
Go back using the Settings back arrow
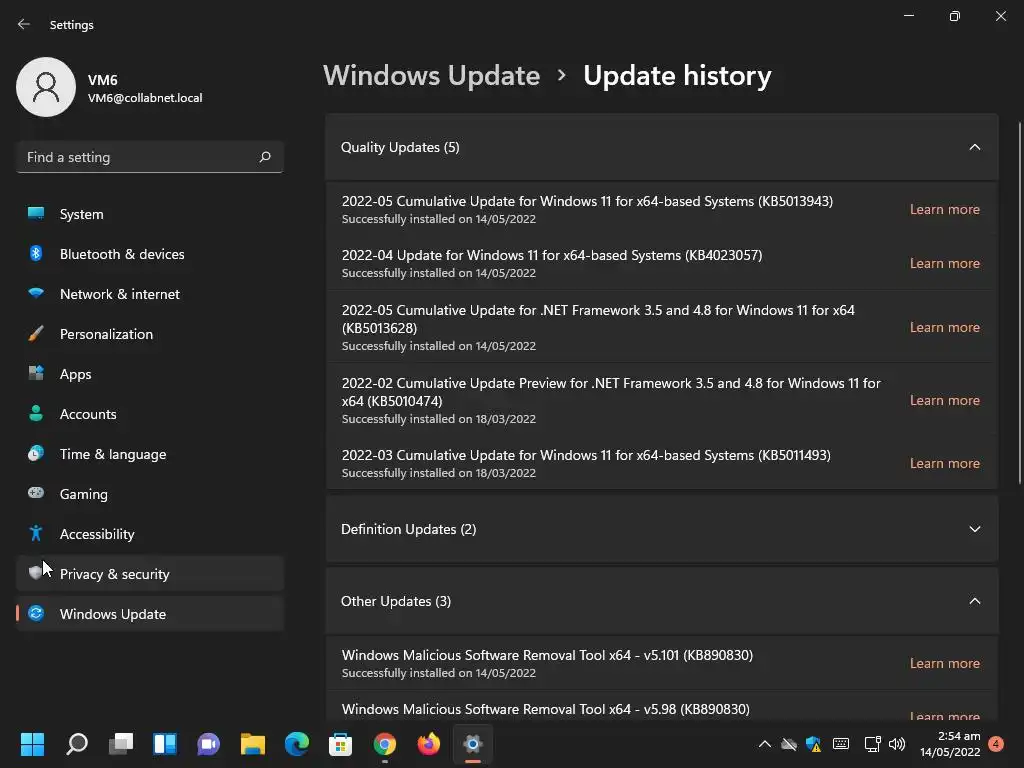pyautogui.click(x=24, y=24)
